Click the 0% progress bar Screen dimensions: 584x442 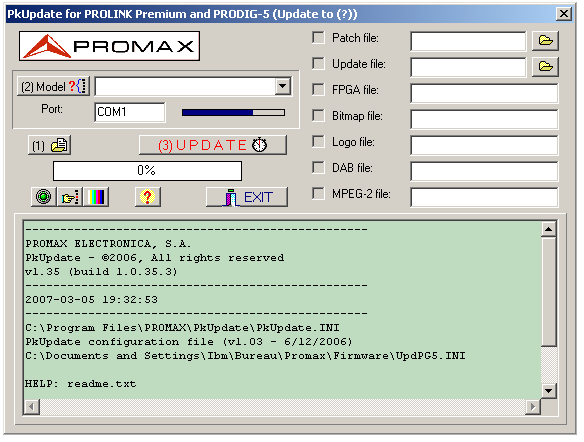pyautogui.click(x=147, y=171)
